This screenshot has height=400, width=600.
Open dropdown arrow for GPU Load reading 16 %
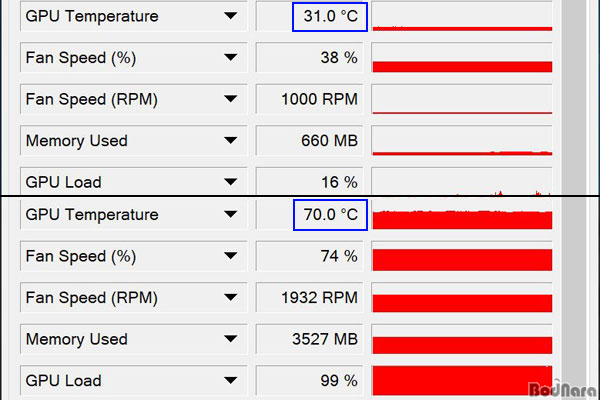point(230,182)
